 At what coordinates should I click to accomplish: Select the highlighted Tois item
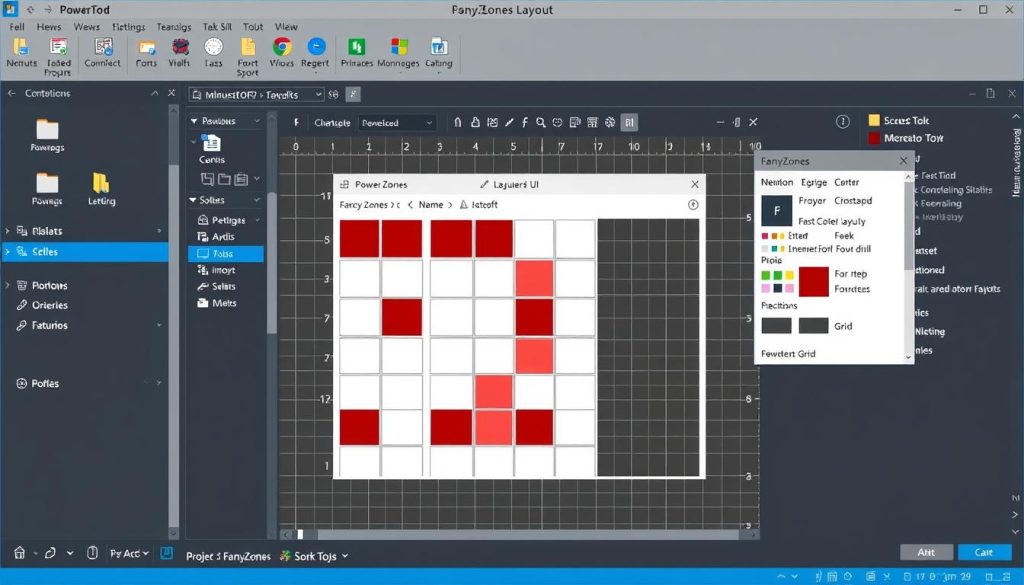pos(226,254)
